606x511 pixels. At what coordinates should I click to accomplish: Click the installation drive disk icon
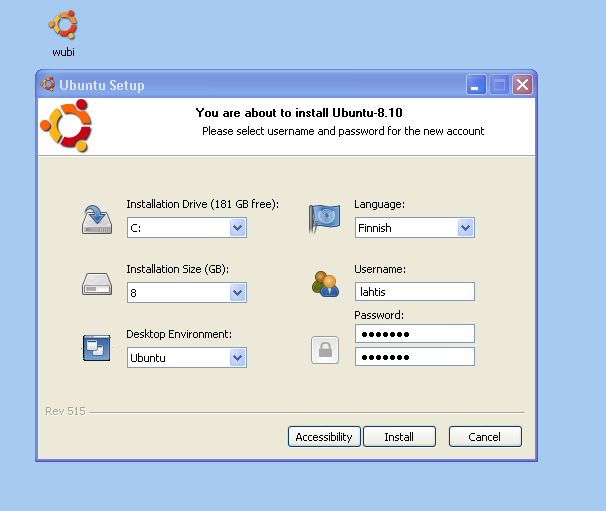97,220
